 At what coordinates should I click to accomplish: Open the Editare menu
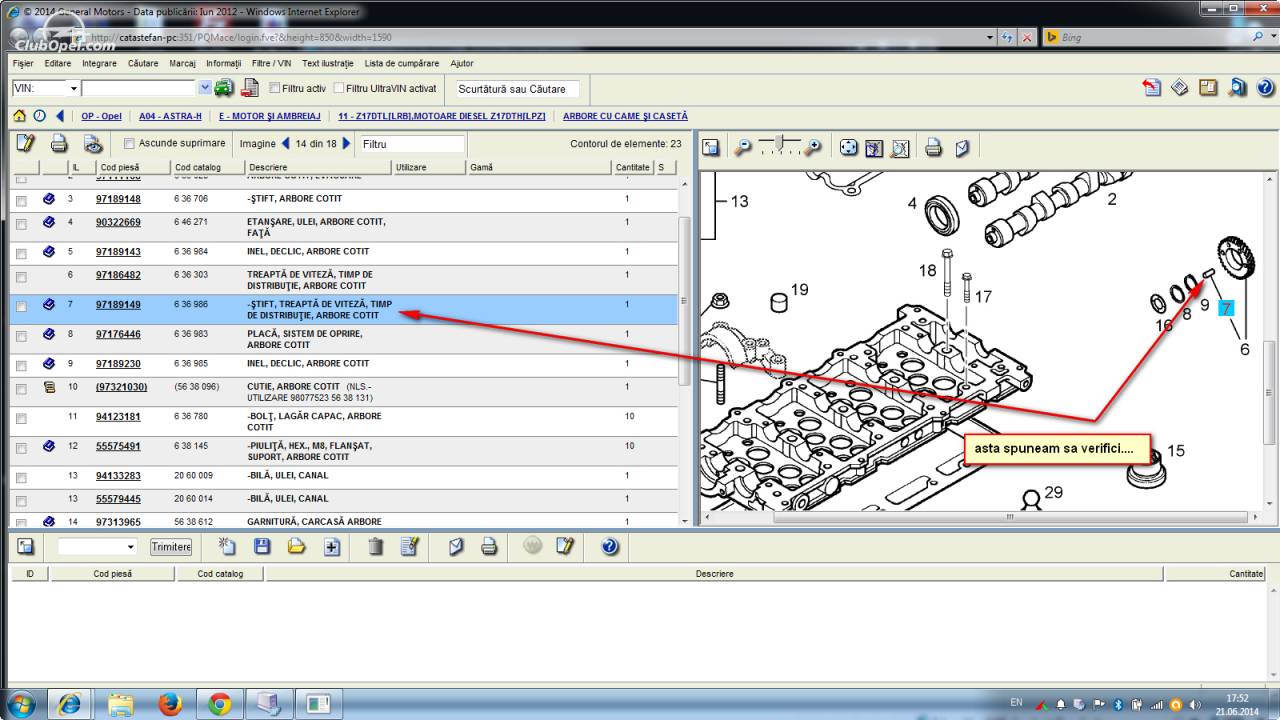[58, 63]
